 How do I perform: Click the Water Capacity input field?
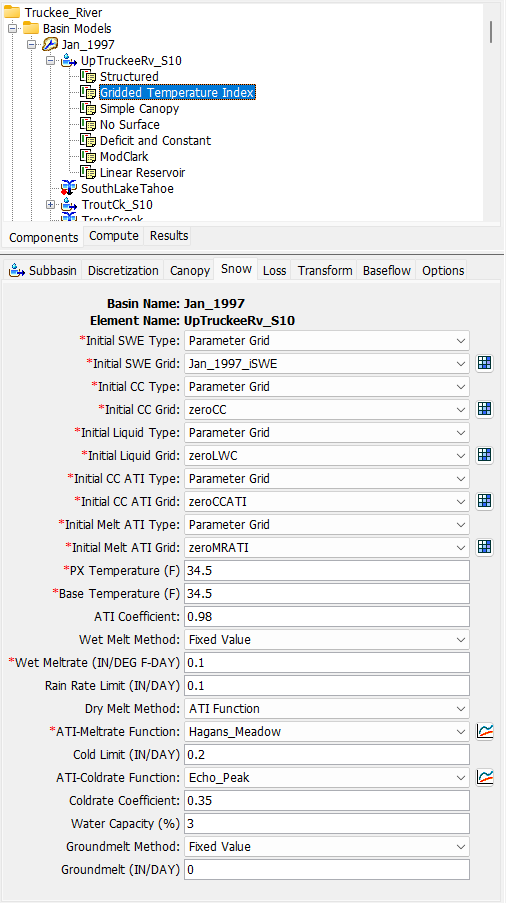pos(327,824)
